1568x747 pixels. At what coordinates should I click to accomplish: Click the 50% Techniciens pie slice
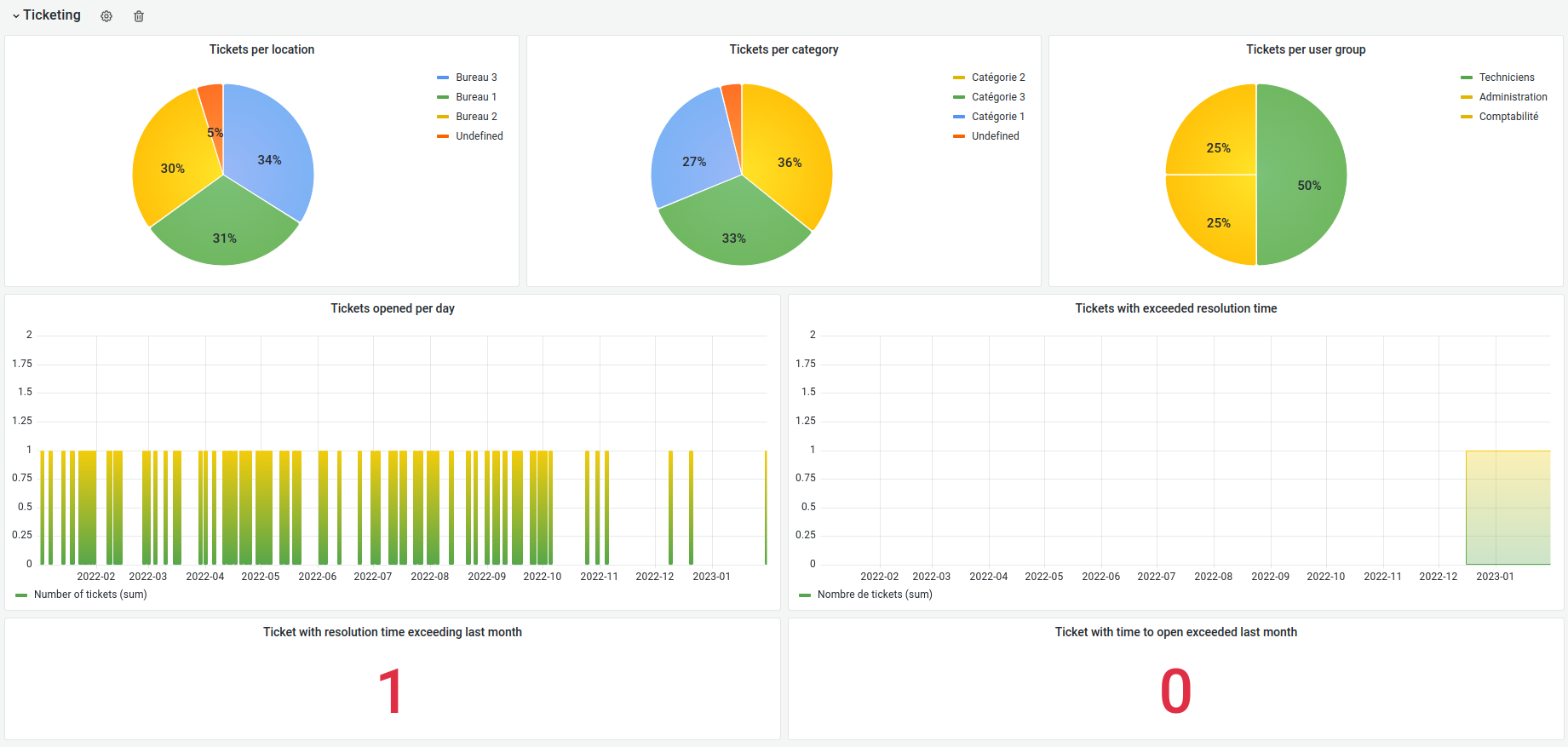click(1303, 175)
